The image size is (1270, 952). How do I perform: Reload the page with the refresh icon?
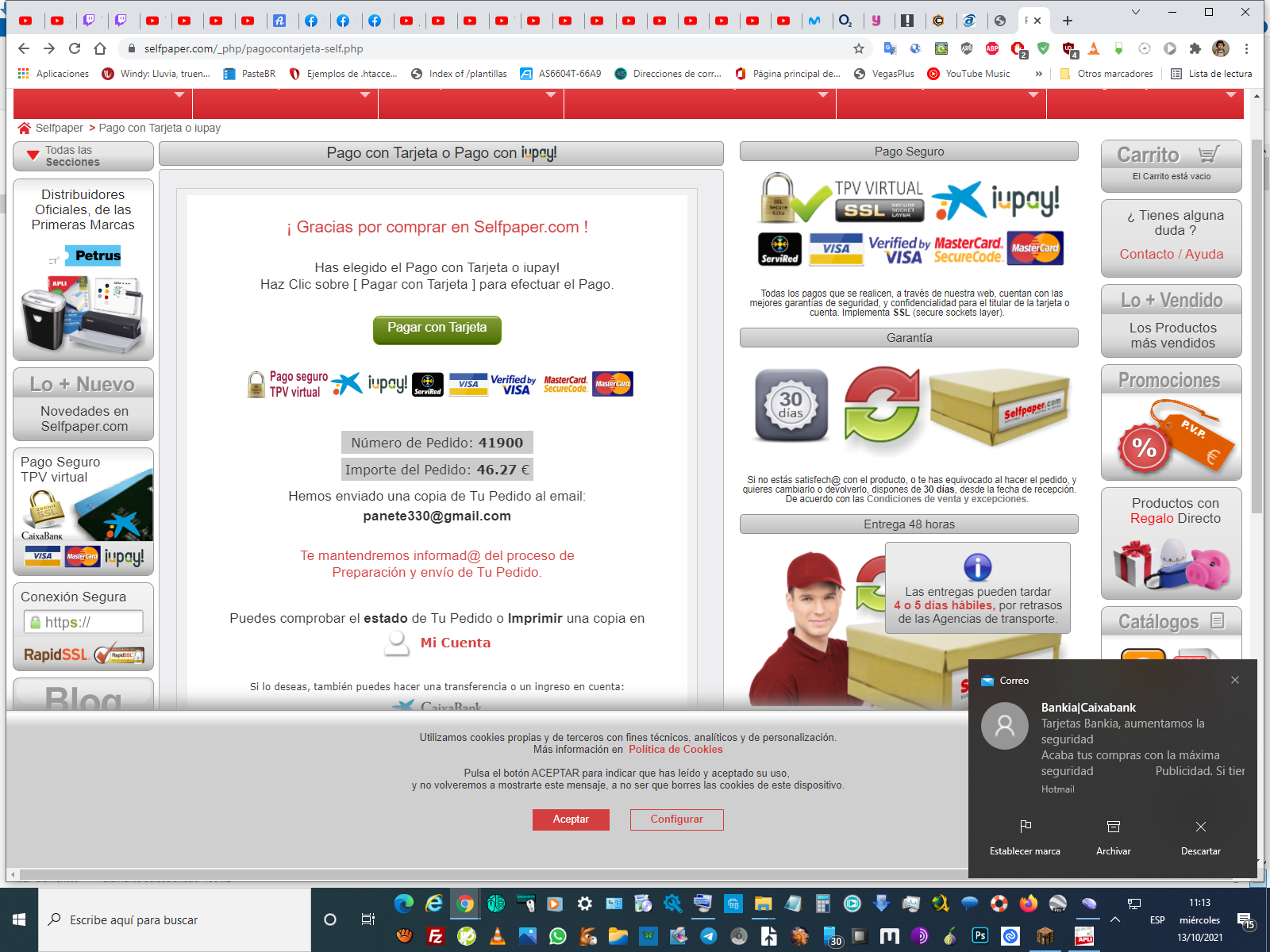pos(75,48)
